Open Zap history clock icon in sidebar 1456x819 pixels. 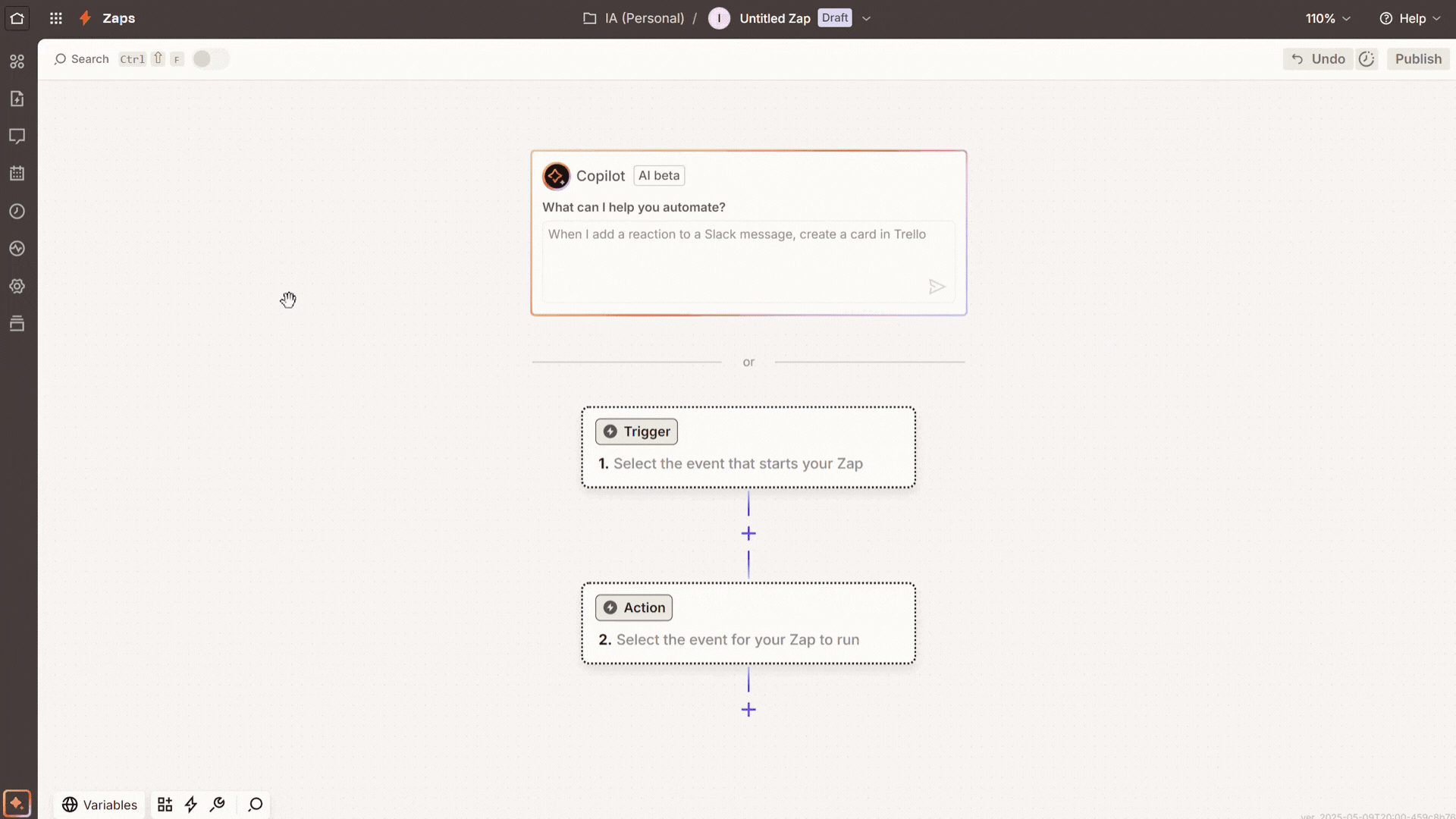coord(17,212)
